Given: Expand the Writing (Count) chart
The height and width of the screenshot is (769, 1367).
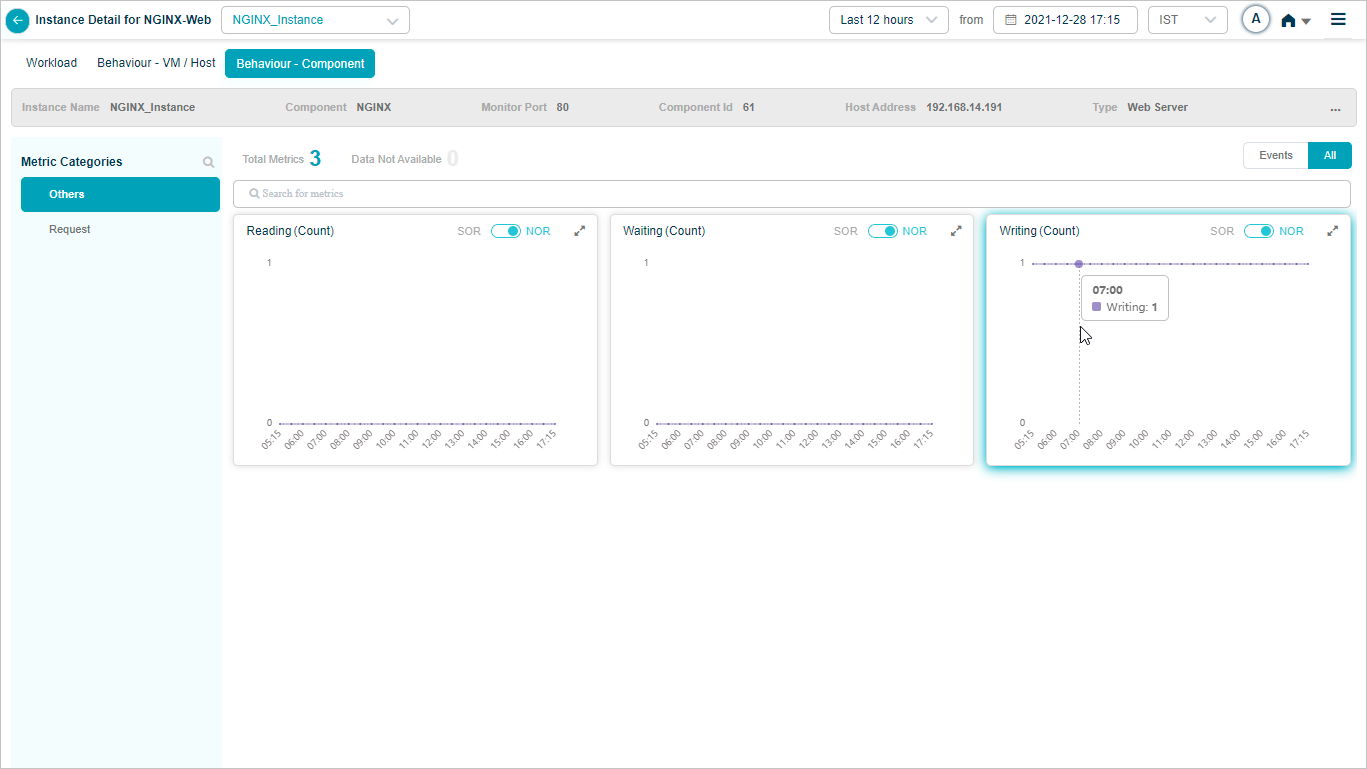Looking at the screenshot, I should coord(1332,231).
